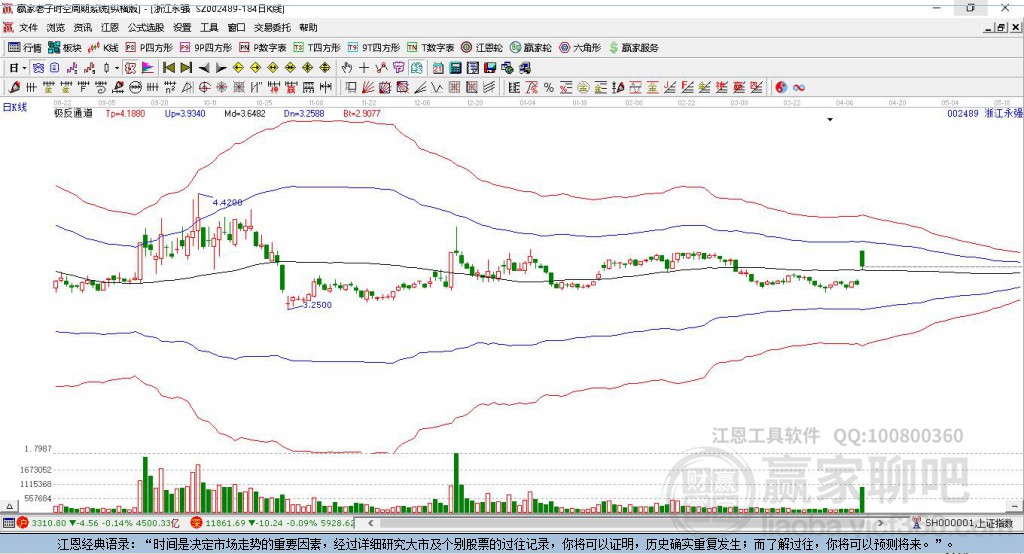Open the 行情 market quotes view
The width and height of the screenshot is (1024, 554).
click(25, 48)
